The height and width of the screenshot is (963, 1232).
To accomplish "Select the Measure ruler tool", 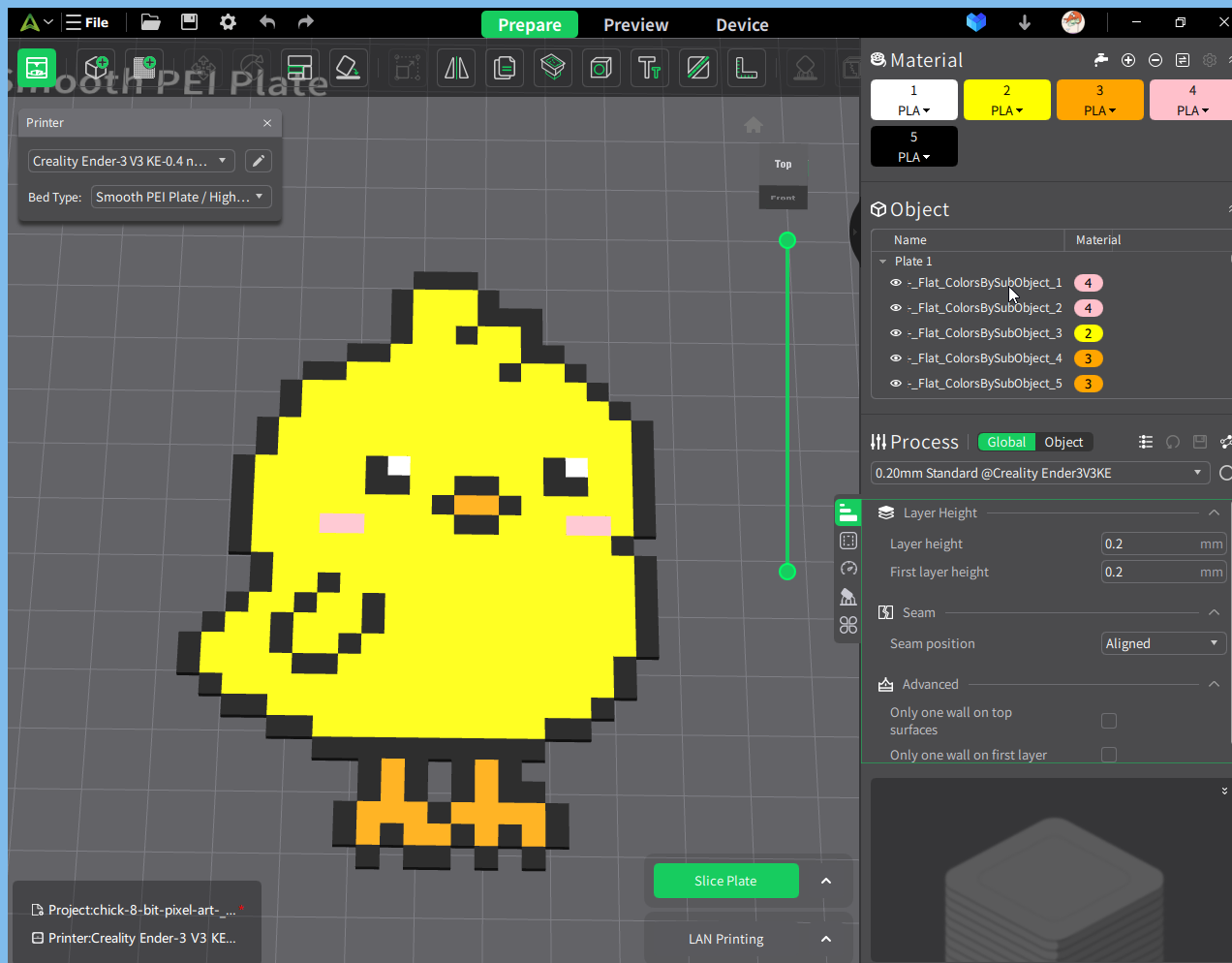I will tap(746, 68).
